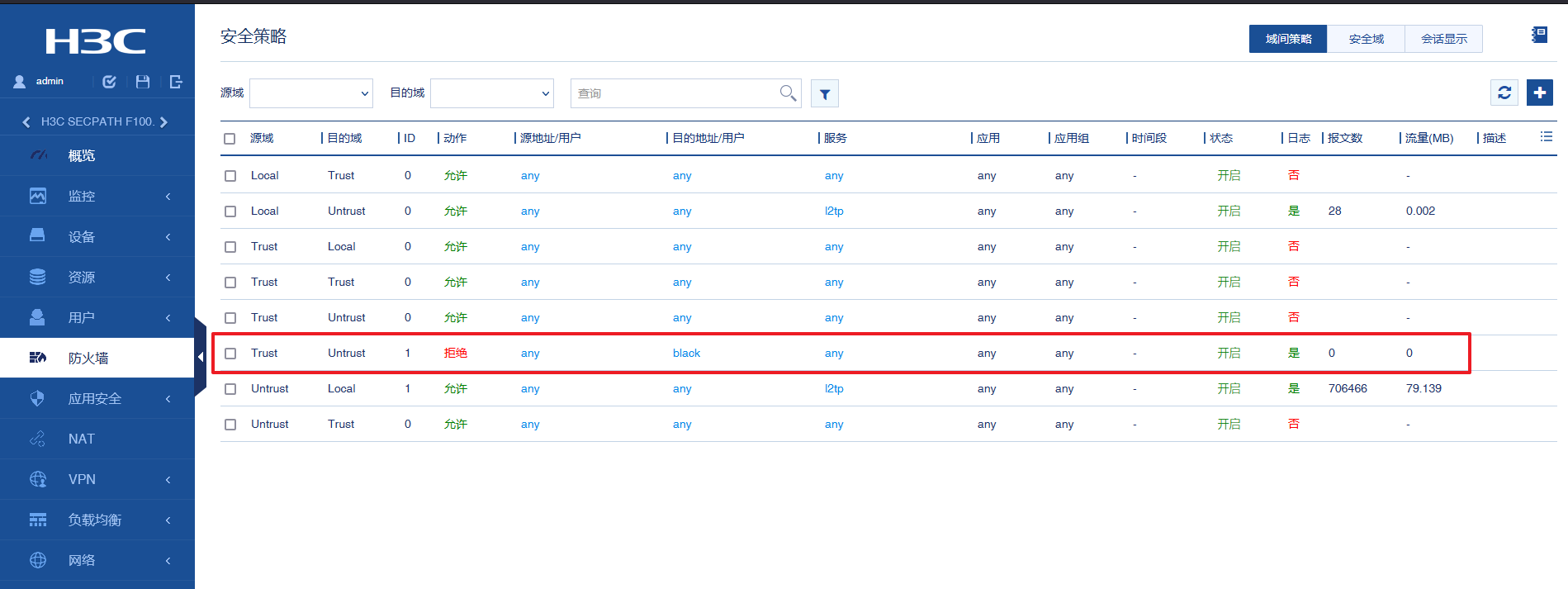Click the funnel filter icon
The height and width of the screenshot is (589, 1568).
coord(825,93)
